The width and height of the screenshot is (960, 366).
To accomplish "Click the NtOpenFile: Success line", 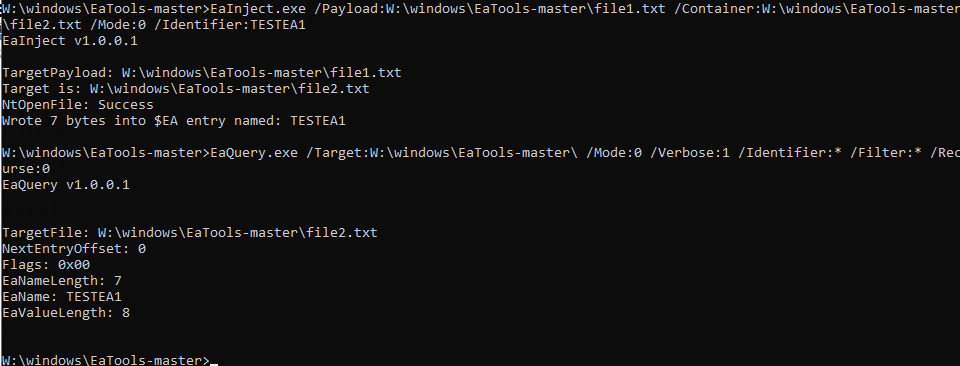I will click(x=78, y=105).
